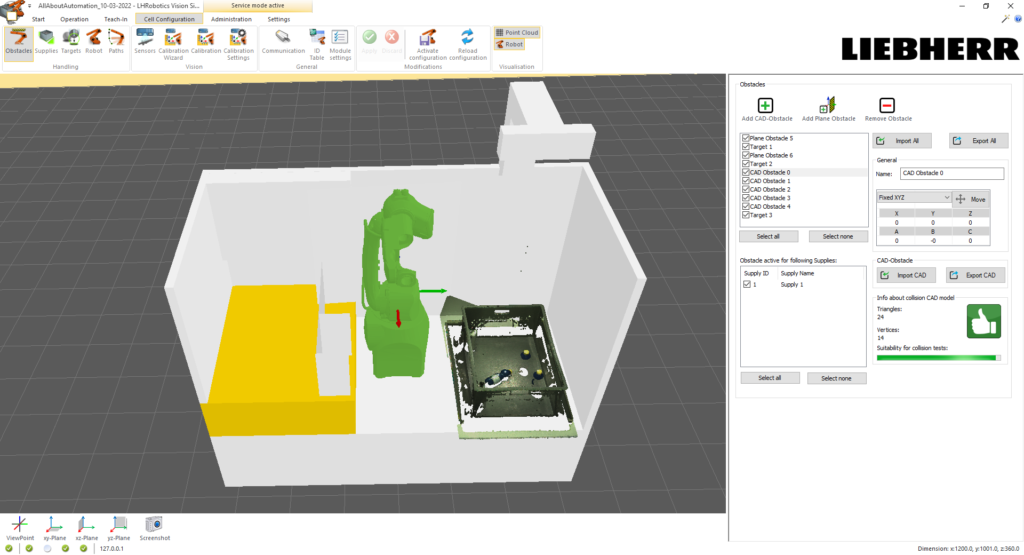Uncheck the Plane Obstacle 5 checkbox
The height and width of the screenshot is (555, 1024).
[x=745, y=138]
